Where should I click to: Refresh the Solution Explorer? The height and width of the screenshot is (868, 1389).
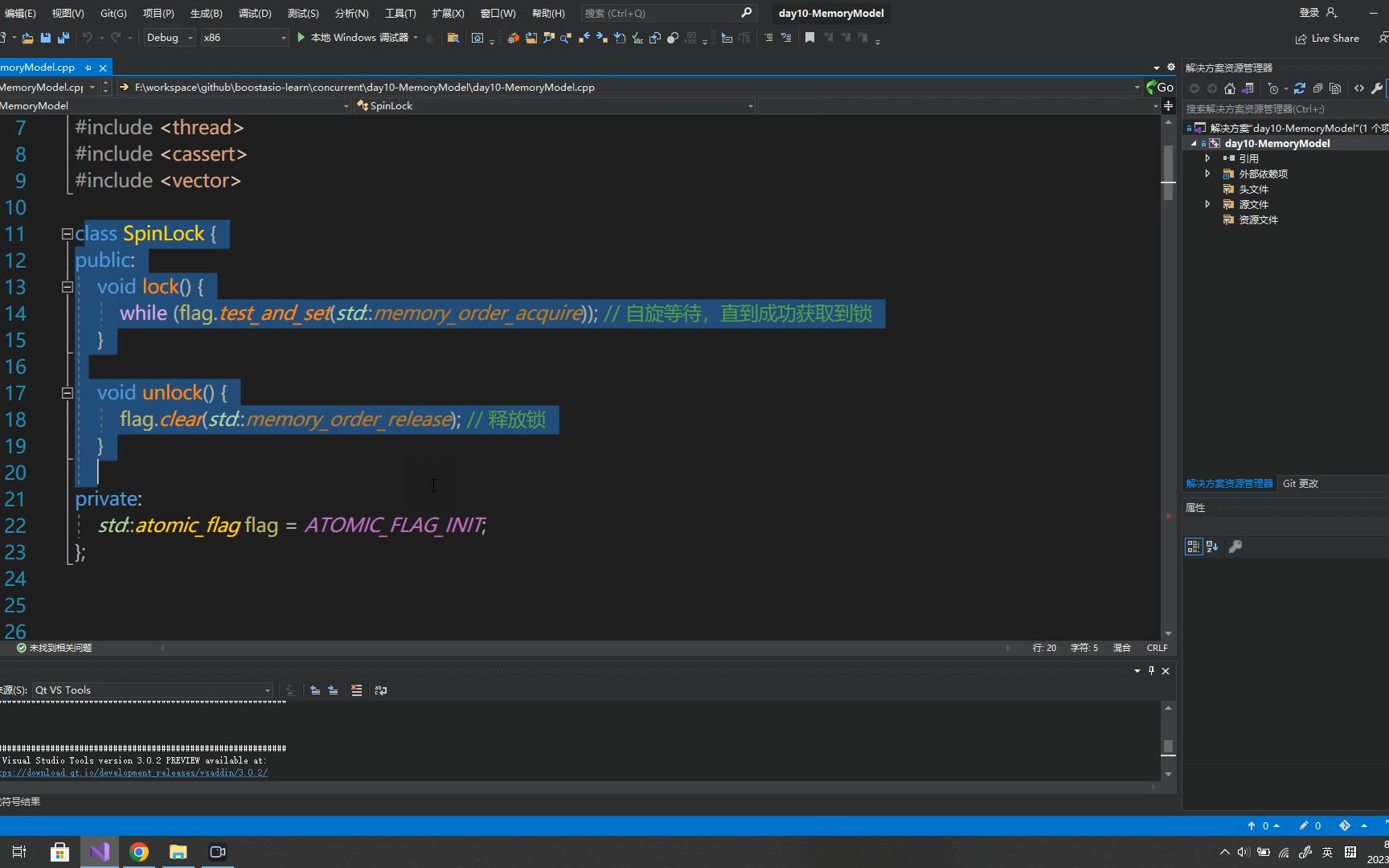(x=1300, y=88)
